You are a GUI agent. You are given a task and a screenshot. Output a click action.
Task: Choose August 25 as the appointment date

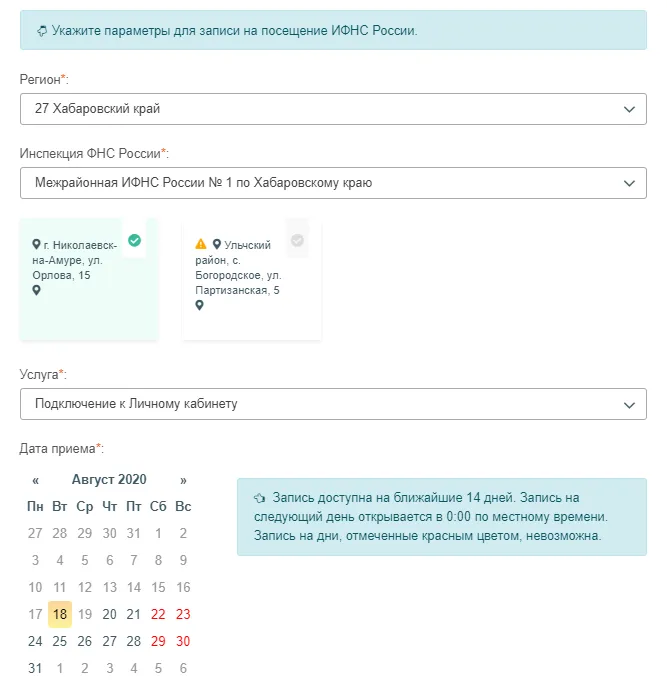60,641
